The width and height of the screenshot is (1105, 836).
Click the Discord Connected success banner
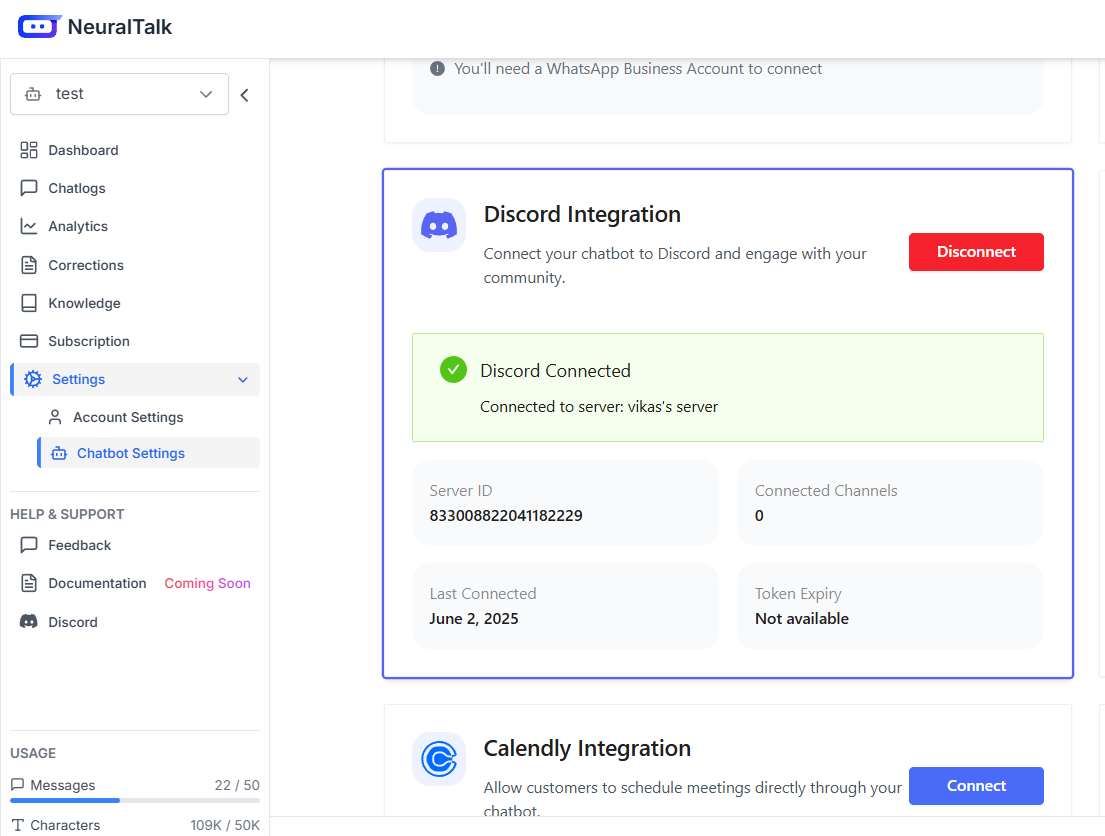click(727, 387)
